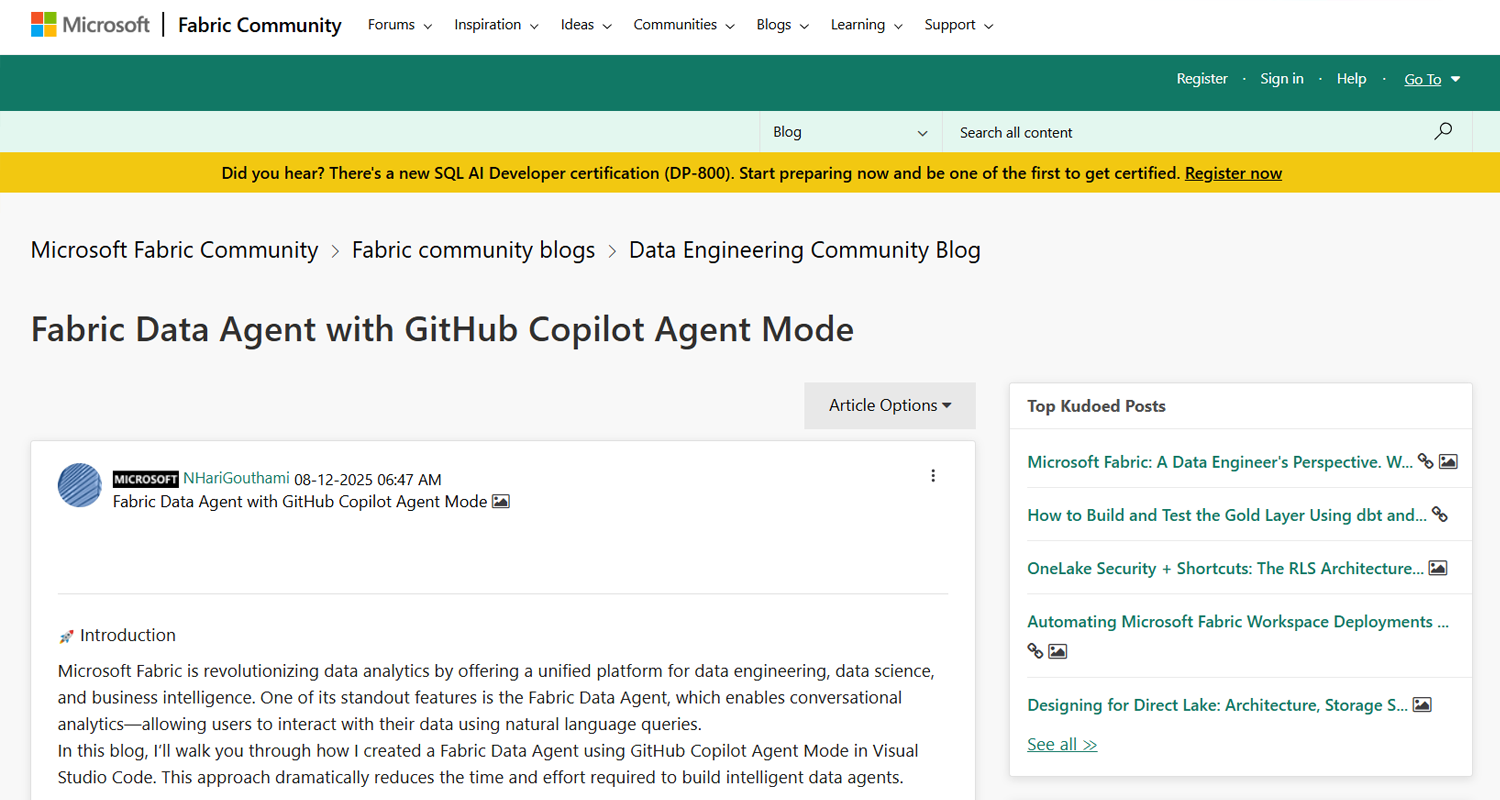This screenshot has width=1500, height=800.
Task: Open the Communities dropdown menu
Action: [x=684, y=25]
